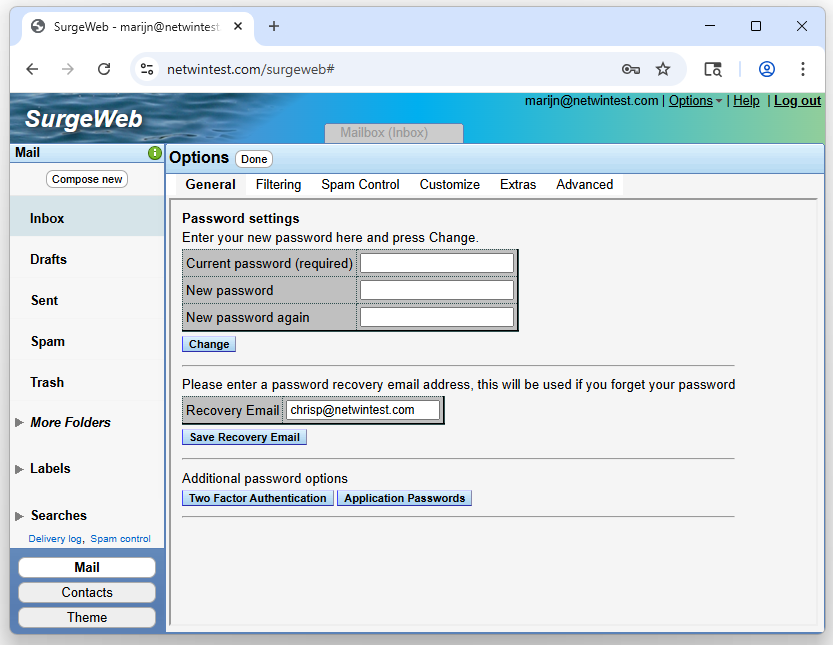This screenshot has height=645, width=833.
Task: Go back using the browser back arrow
Action: (x=32, y=69)
